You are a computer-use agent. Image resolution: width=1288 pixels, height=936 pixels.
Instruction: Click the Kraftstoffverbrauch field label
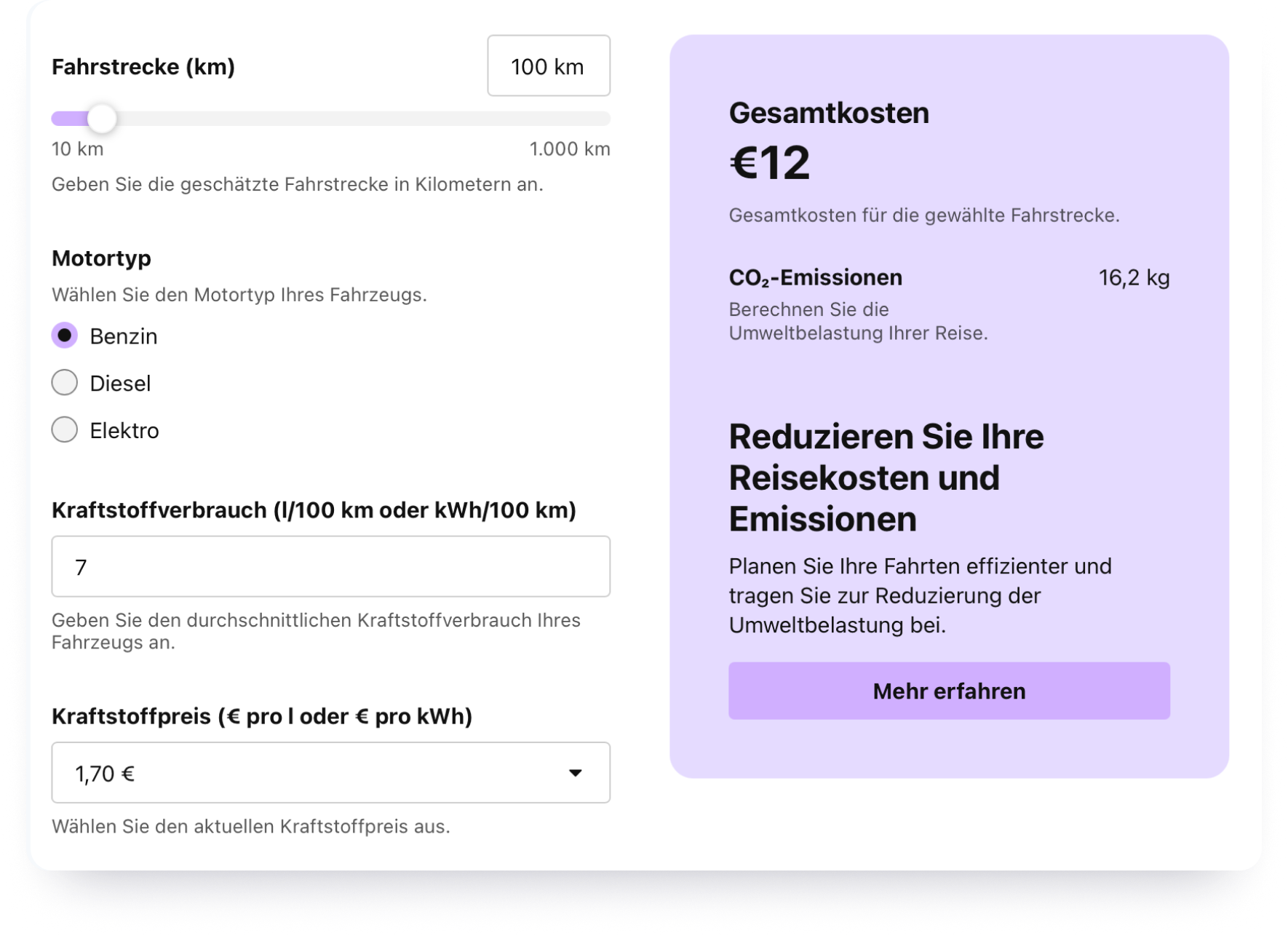coord(314,510)
